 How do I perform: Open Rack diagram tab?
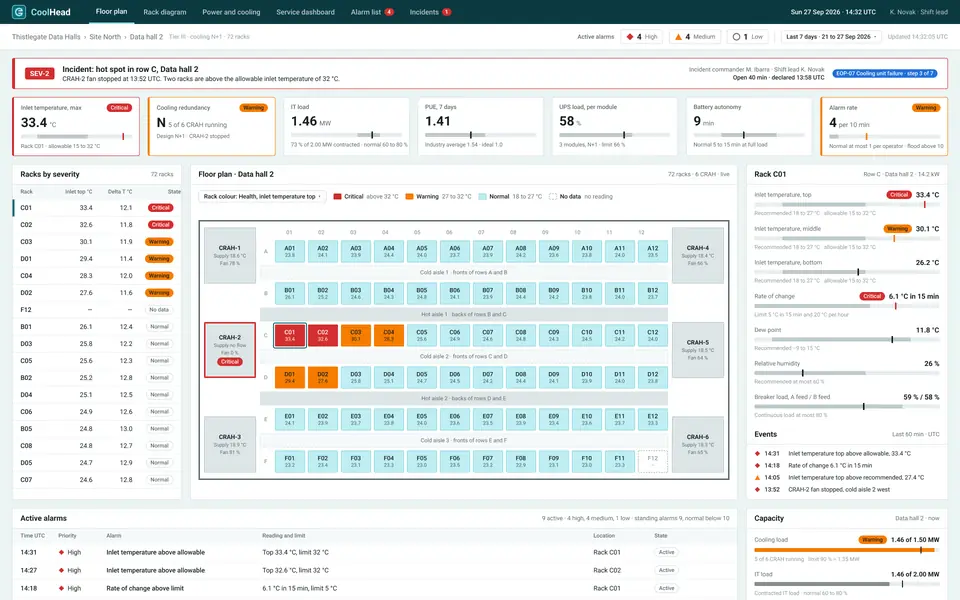click(x=165, y=12)
